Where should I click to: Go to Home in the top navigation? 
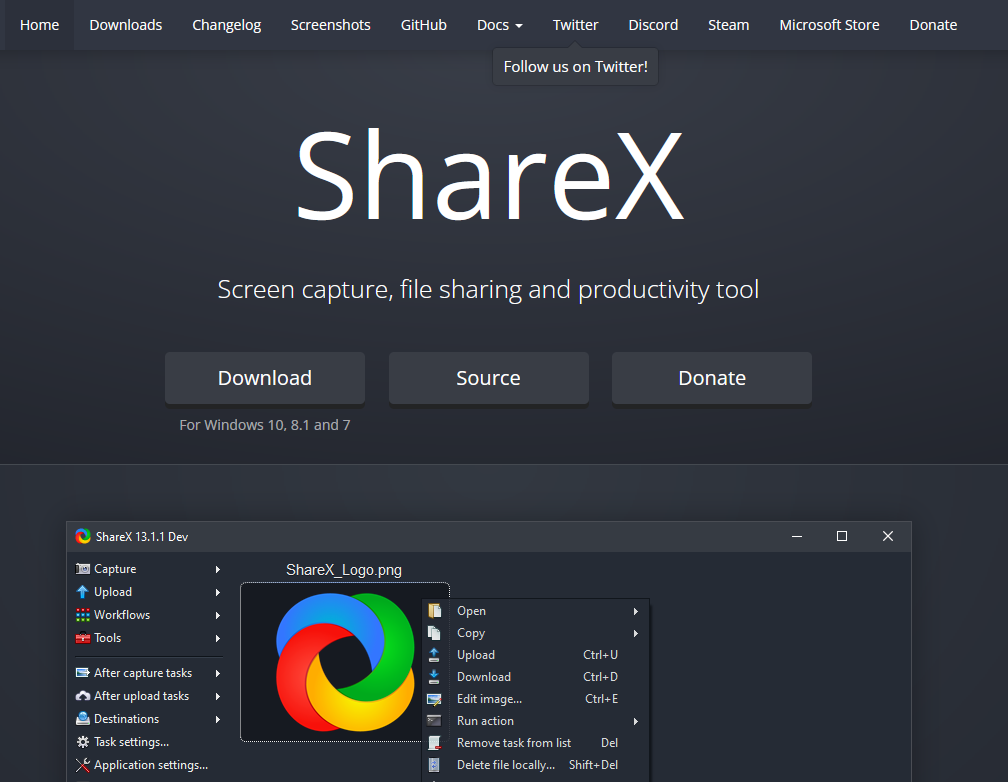point(39,25)
